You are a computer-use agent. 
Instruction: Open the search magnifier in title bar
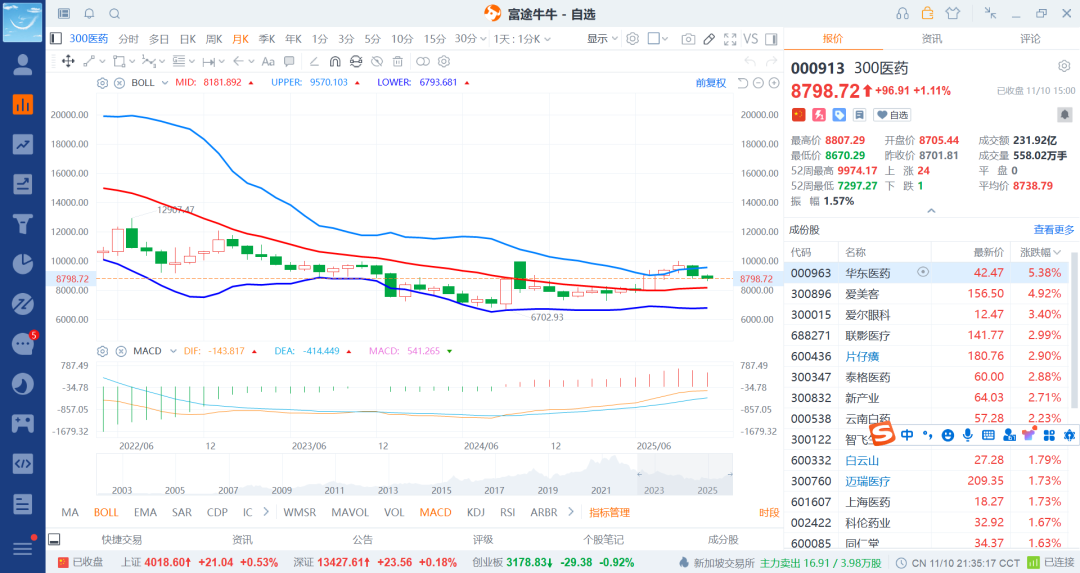click(x=114, y=13)
